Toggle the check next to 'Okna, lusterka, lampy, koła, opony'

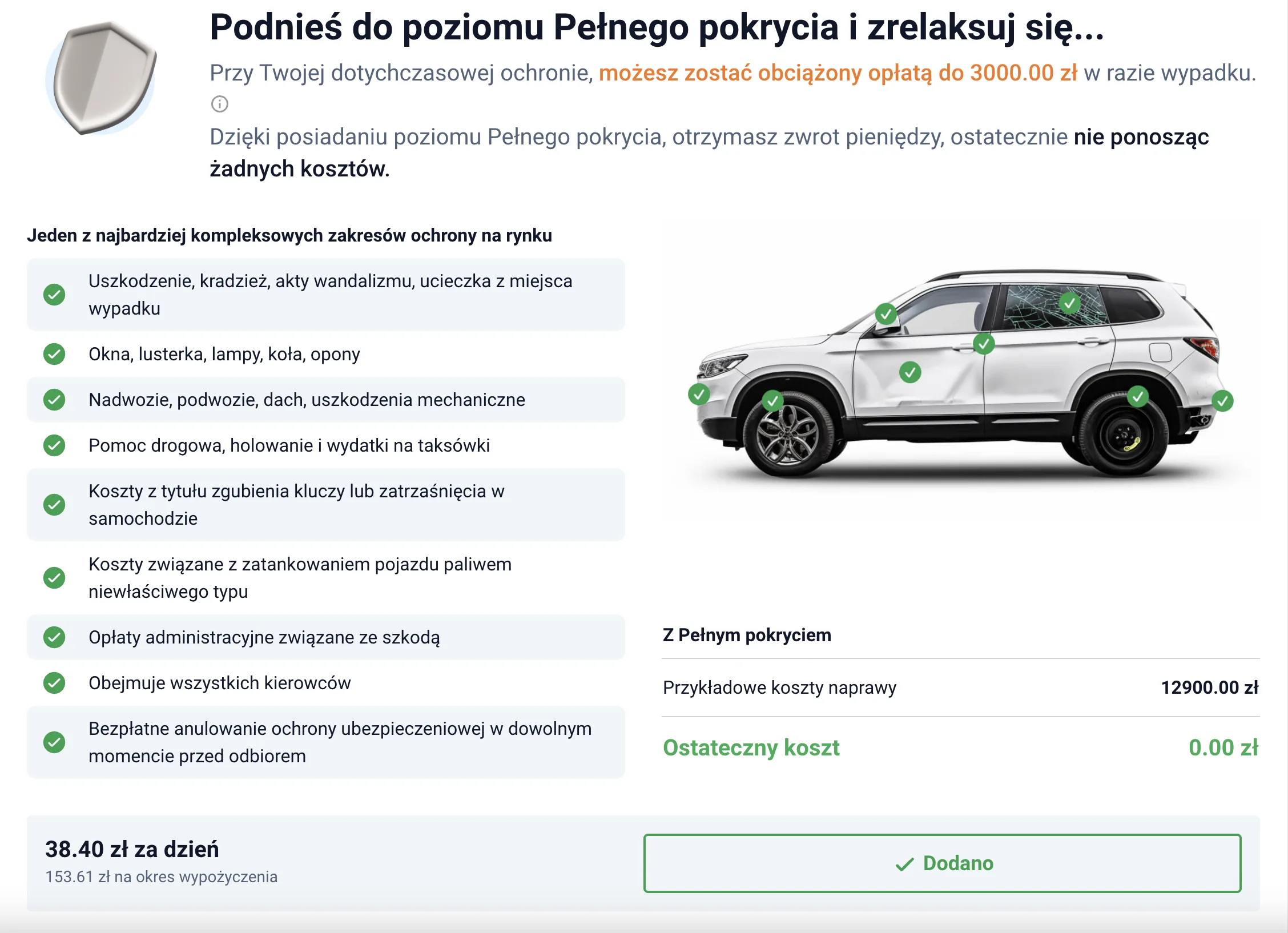[54, 354]
